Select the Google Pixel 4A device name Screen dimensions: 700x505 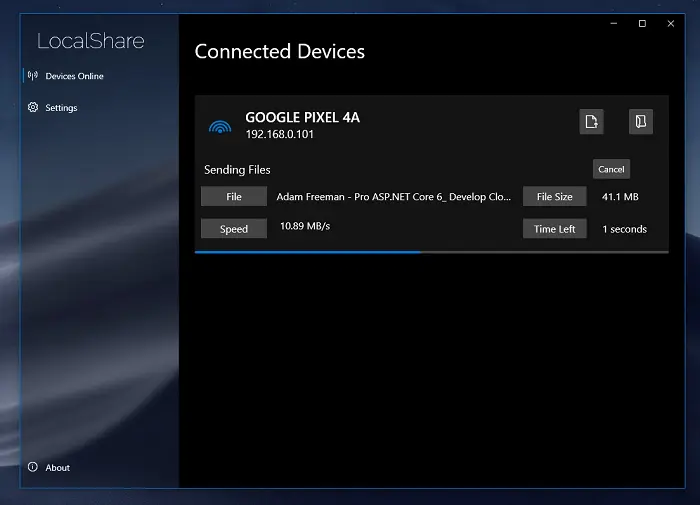click(302, 117)
